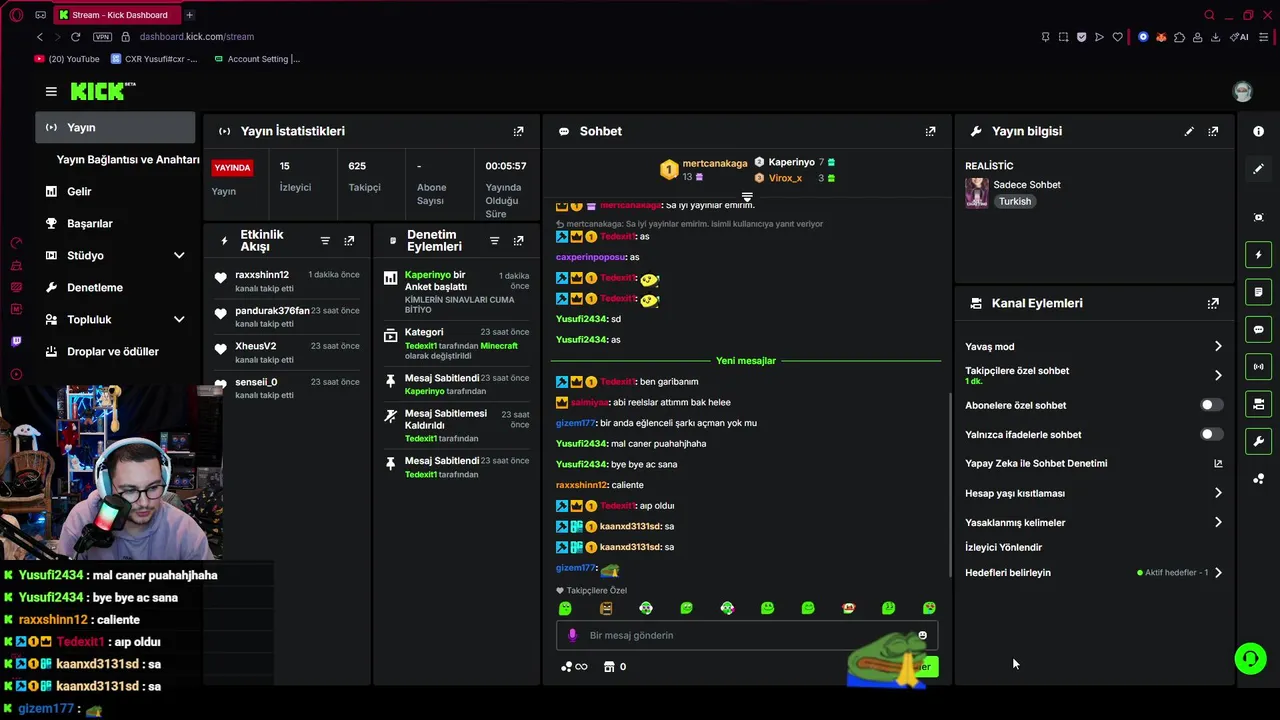Open Yasaklanmış kelimeler chevron

[1218, 522]
